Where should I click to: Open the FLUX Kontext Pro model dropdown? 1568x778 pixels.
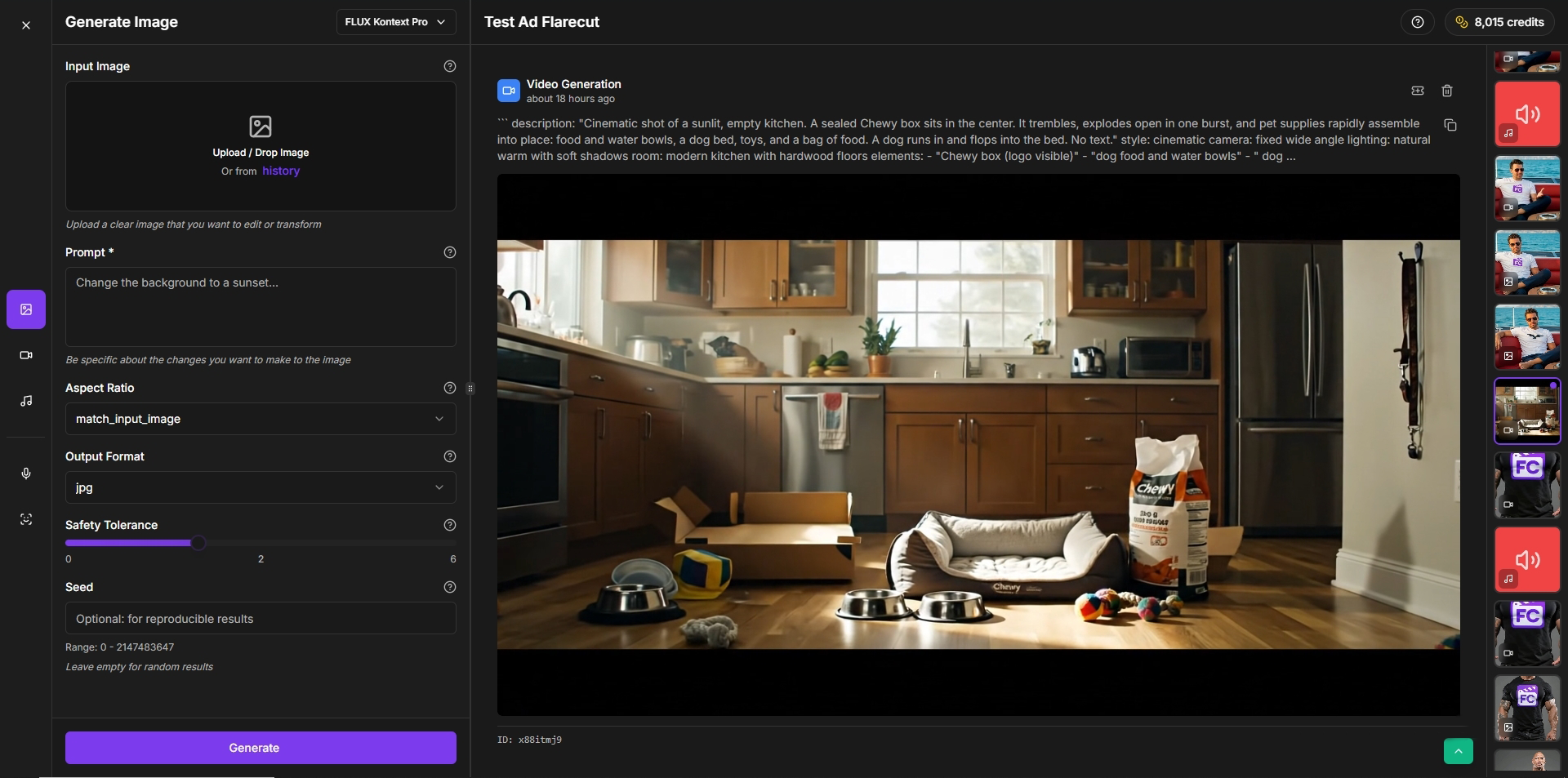pos(396,22)
